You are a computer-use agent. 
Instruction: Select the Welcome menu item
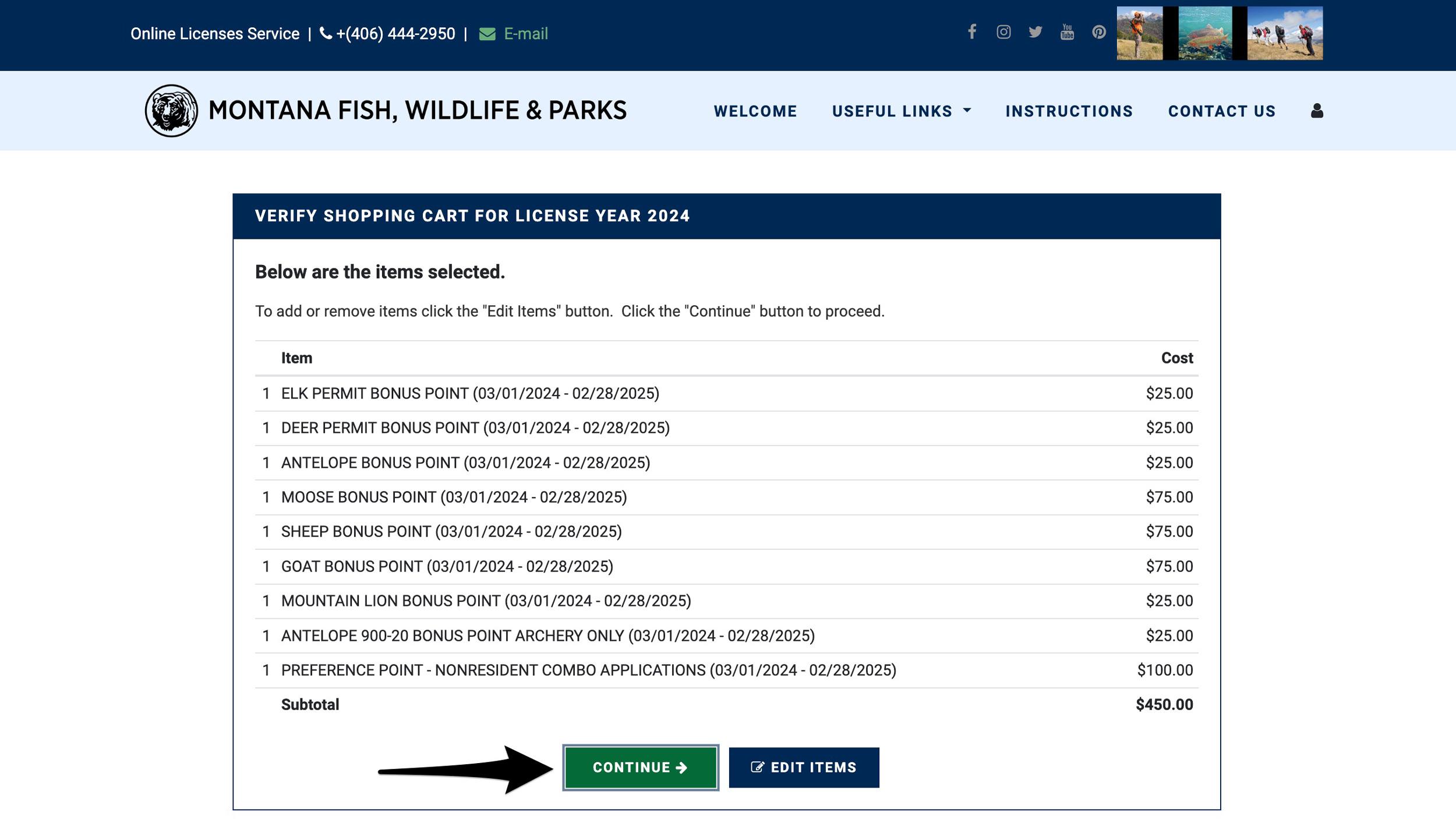click(755, 111)
